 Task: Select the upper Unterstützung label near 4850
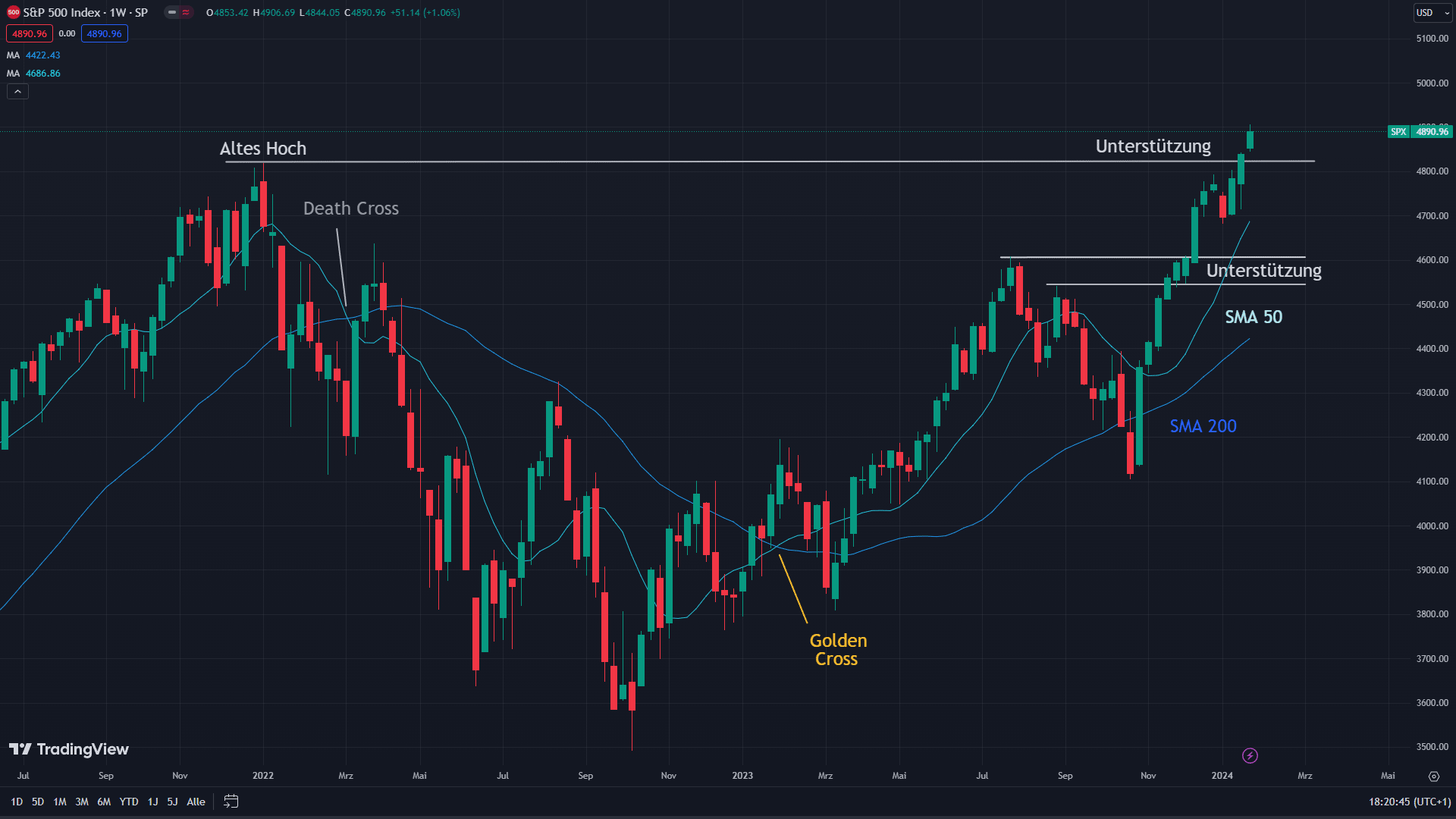point(1153,146)
